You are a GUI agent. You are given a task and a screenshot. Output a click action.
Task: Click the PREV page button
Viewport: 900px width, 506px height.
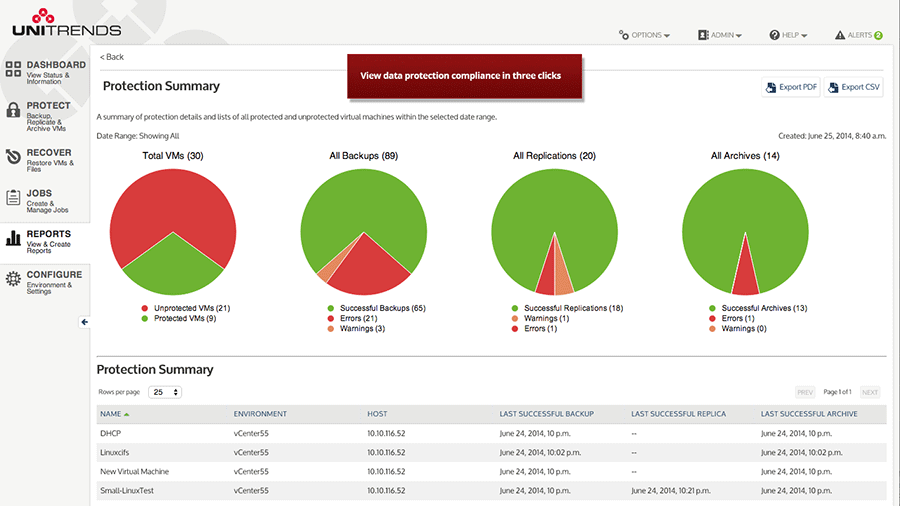click(x=805, y=392)
